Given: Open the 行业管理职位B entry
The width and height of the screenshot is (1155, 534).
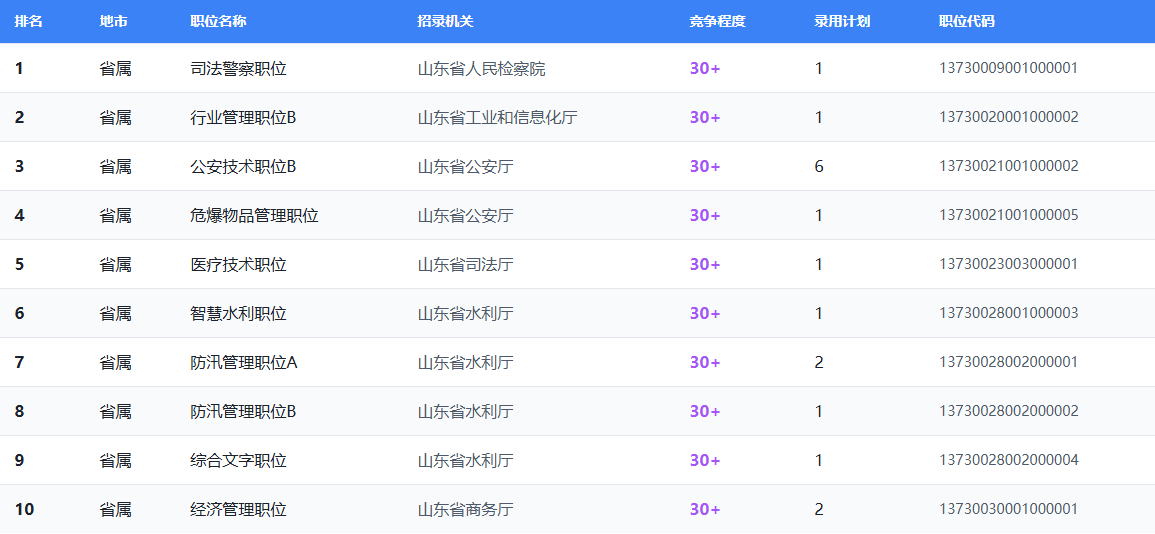Looking at the screenshot, I should point(243,118).
